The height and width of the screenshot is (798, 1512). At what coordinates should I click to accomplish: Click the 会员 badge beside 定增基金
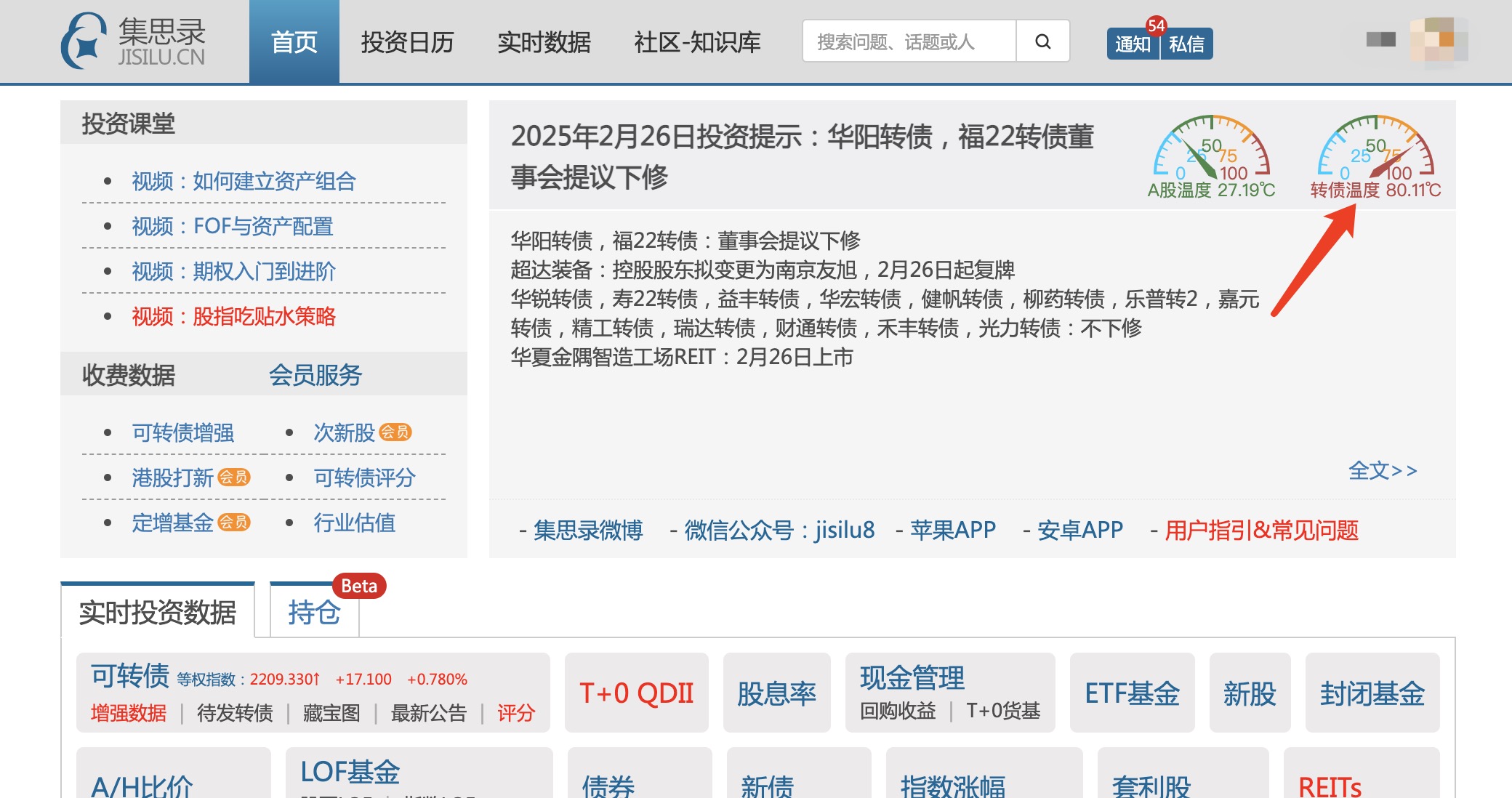click(x=234, y=523)
